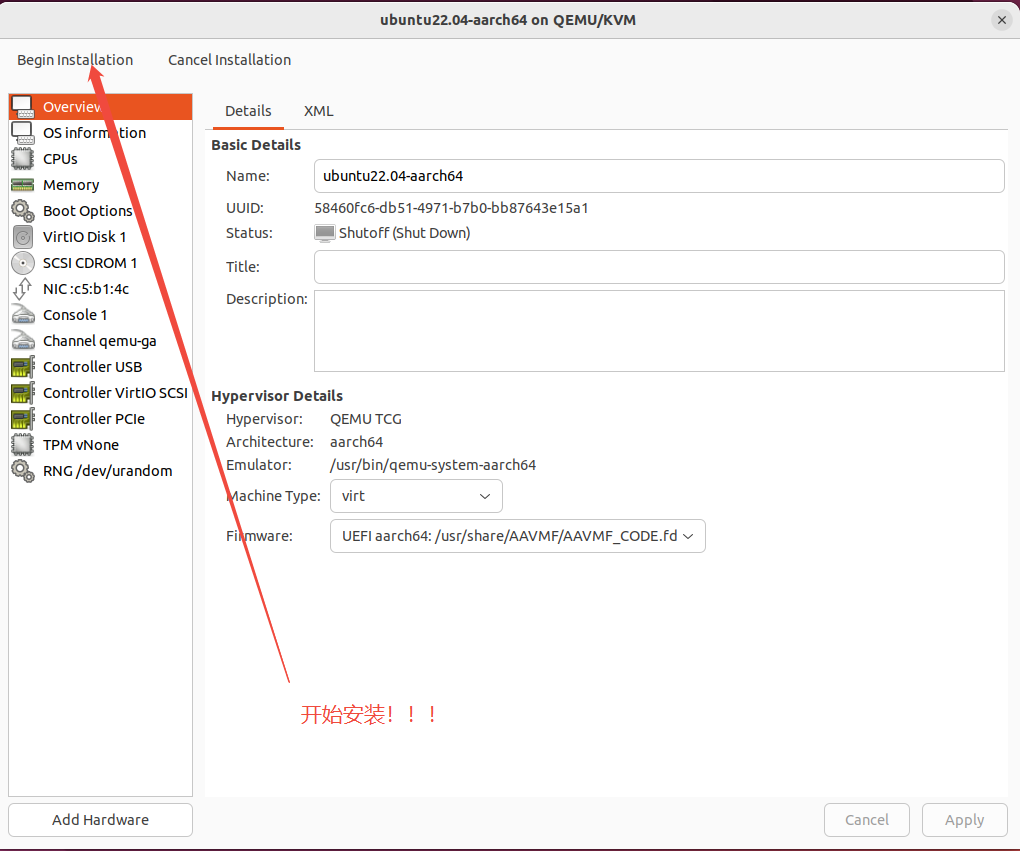
Task: Select the NIC :c5:b1:4c network icon
Action: click(23, 289)
